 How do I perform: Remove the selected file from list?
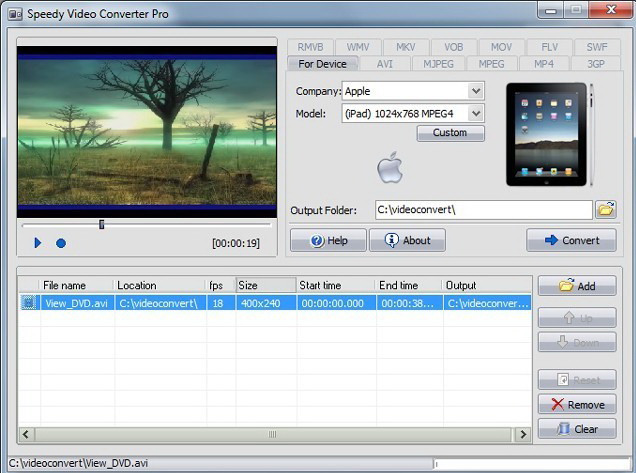point(577,405)
